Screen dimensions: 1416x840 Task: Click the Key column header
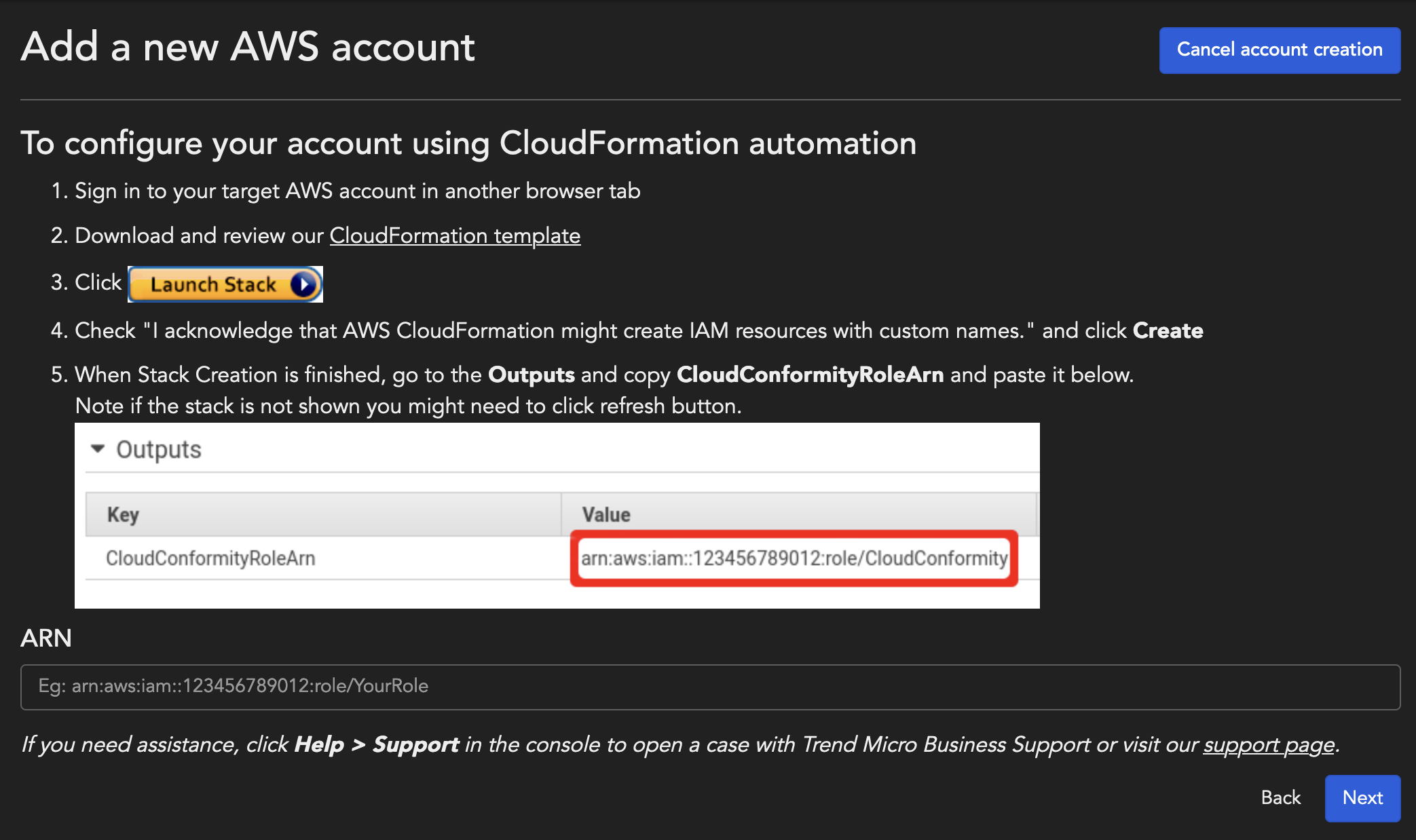click(x=124, y=514)
